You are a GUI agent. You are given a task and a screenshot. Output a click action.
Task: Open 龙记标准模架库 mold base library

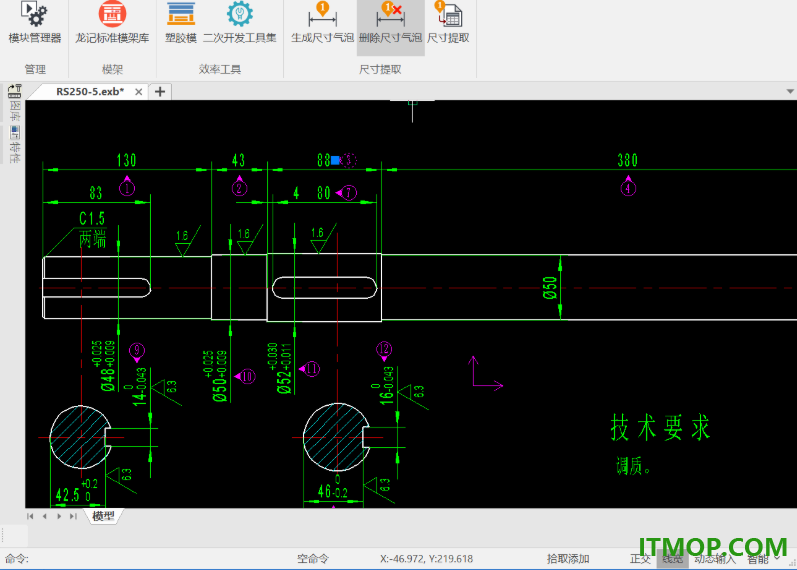point(112,23)
